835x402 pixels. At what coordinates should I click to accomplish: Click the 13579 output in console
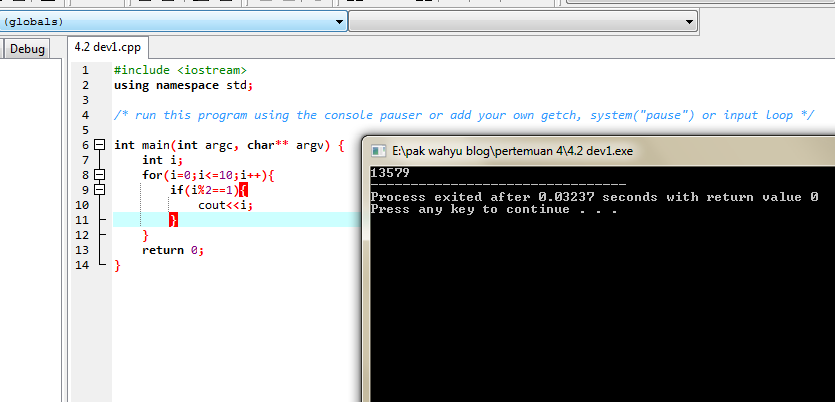pos(390,173)
